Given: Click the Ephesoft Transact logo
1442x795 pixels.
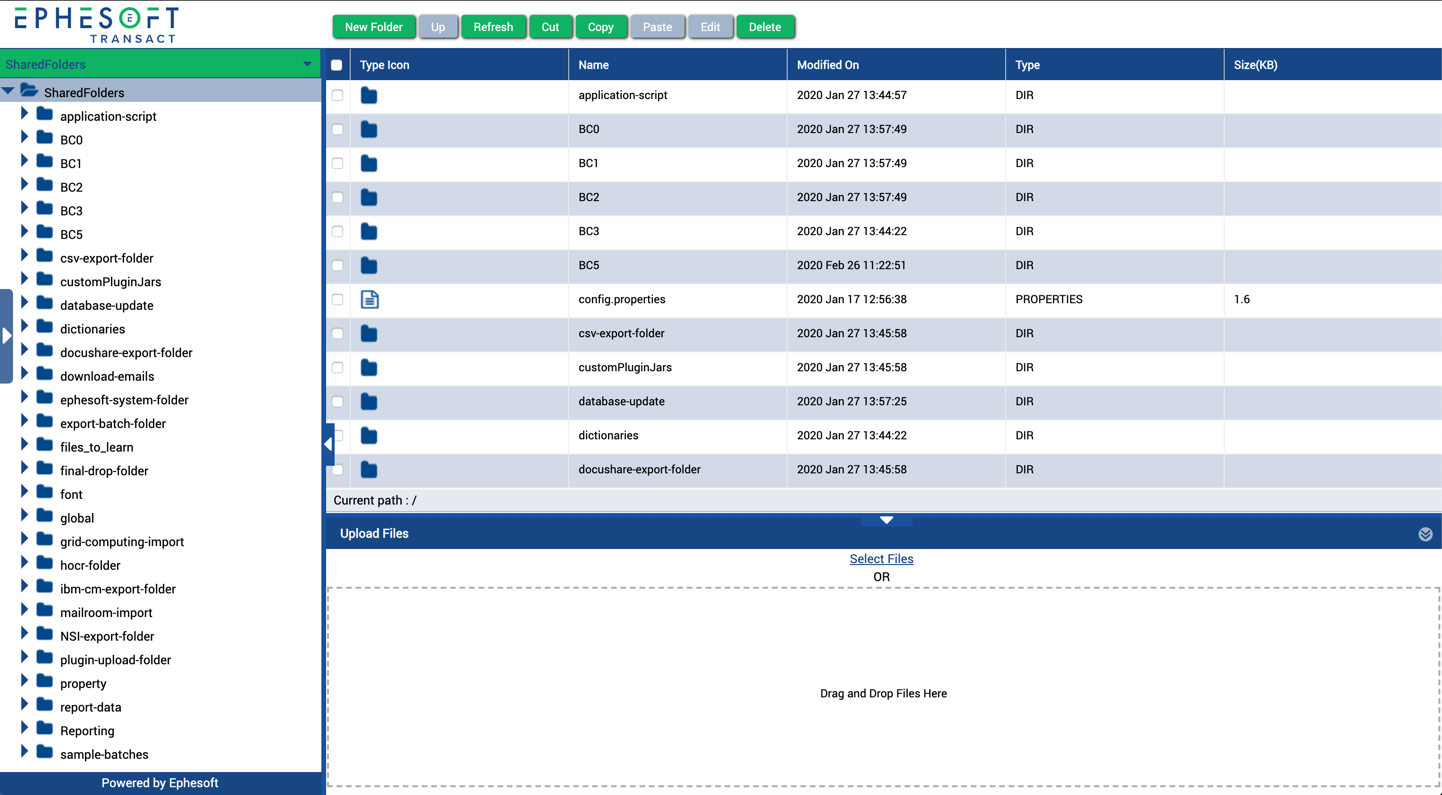Looking at the screenshot, I should click(96, 25).
